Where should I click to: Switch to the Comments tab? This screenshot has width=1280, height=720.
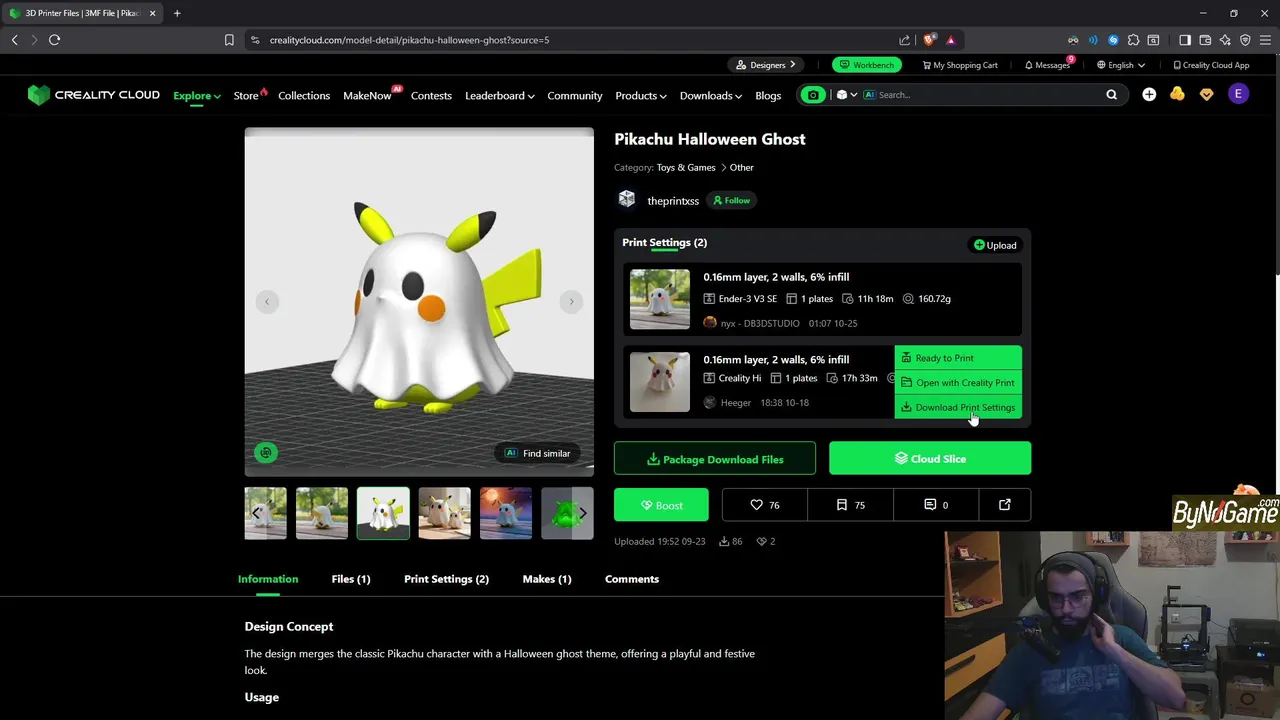(x=632, y=579)
